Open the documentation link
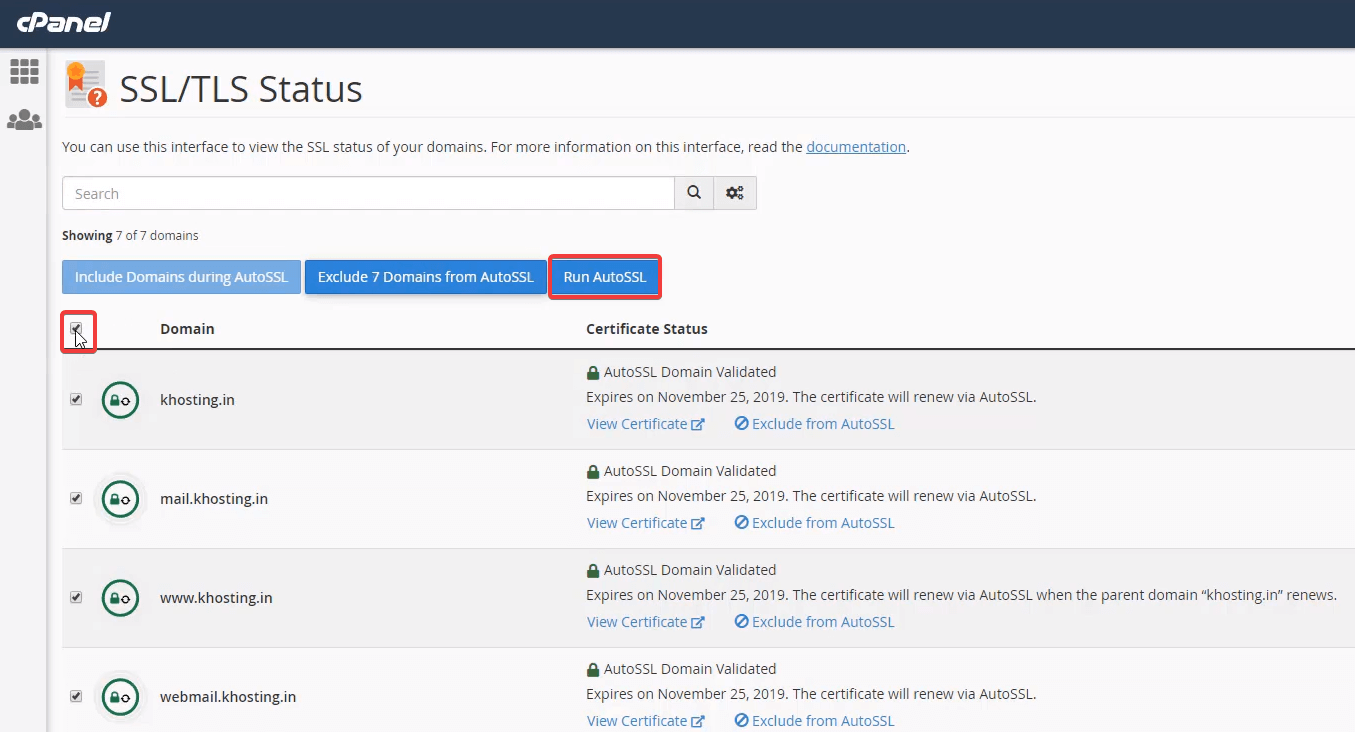 tap(855, 146)
